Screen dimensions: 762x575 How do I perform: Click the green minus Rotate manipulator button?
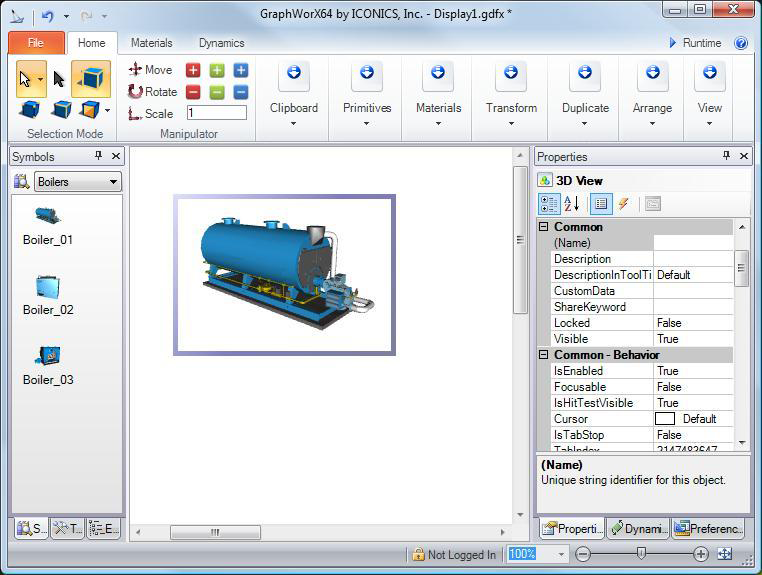coord(217,92)
